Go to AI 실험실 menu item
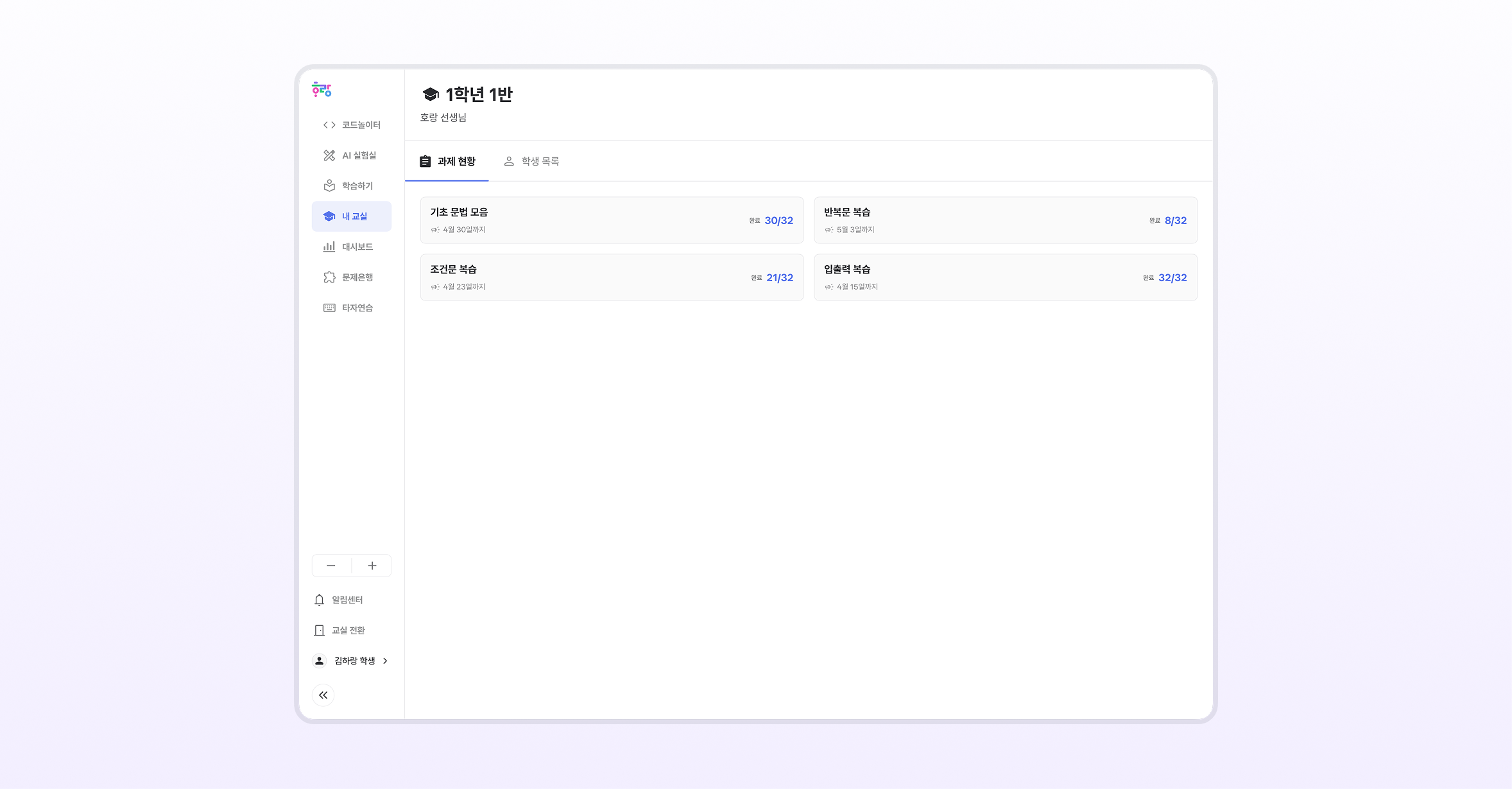Viewport: 1512px width, 789px height. pyautogui.click(x=352, y=155)
